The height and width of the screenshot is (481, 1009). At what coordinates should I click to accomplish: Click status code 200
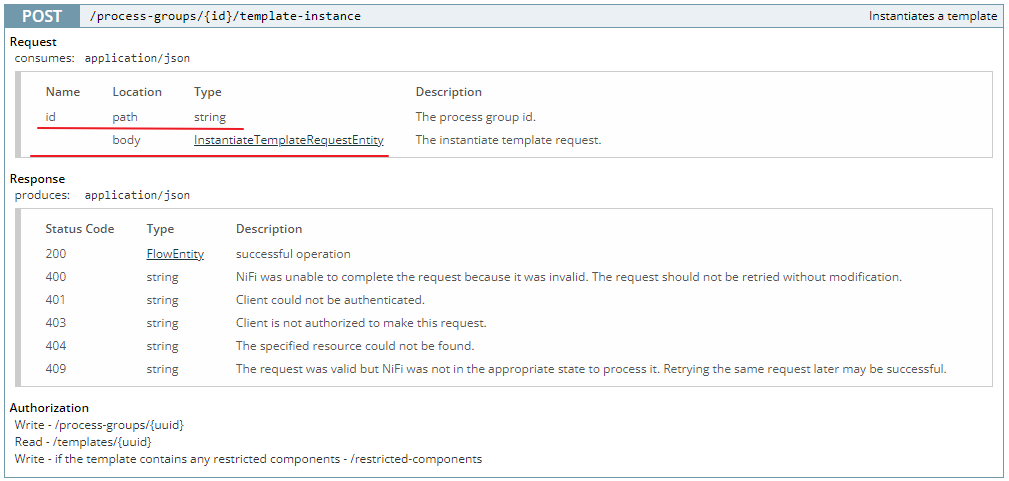[x=56, y=254]
